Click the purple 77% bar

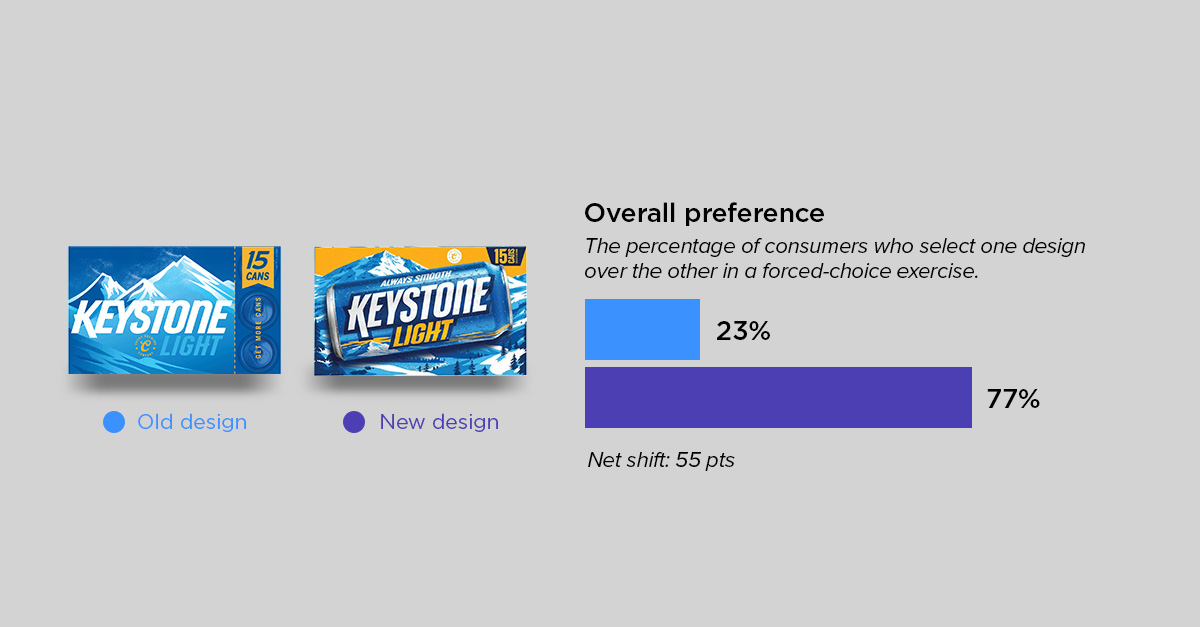[x=778, y=397]
